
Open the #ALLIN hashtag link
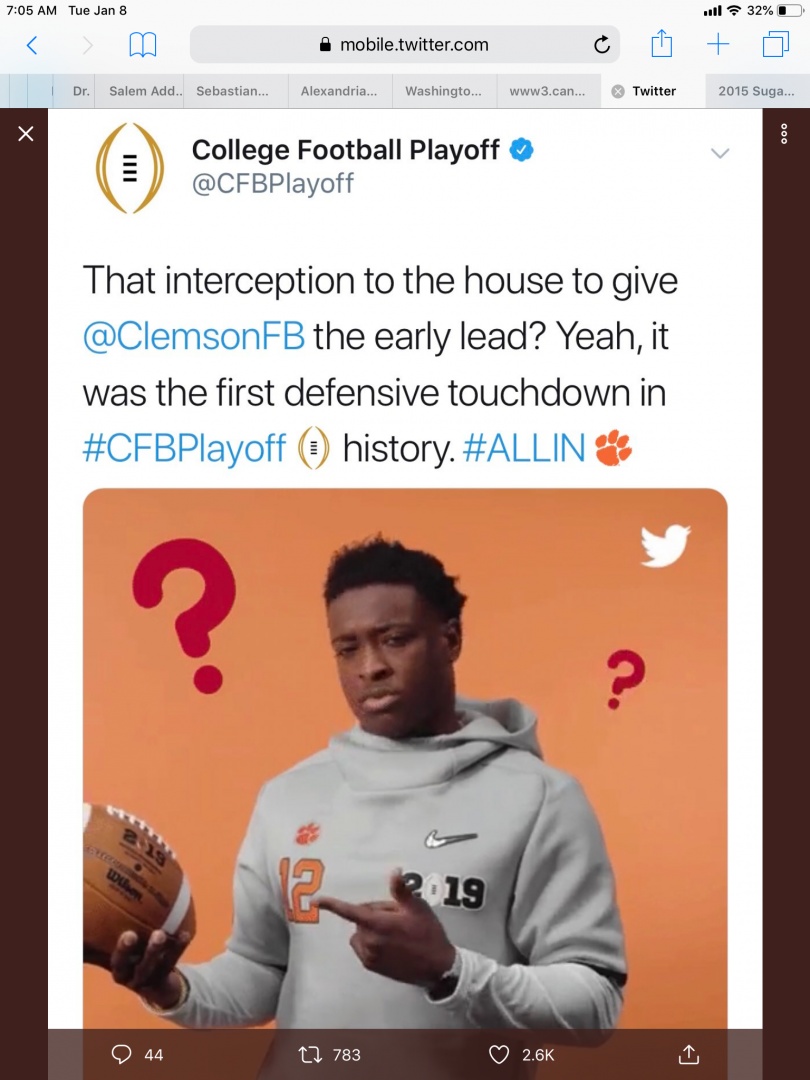[524, 449]
